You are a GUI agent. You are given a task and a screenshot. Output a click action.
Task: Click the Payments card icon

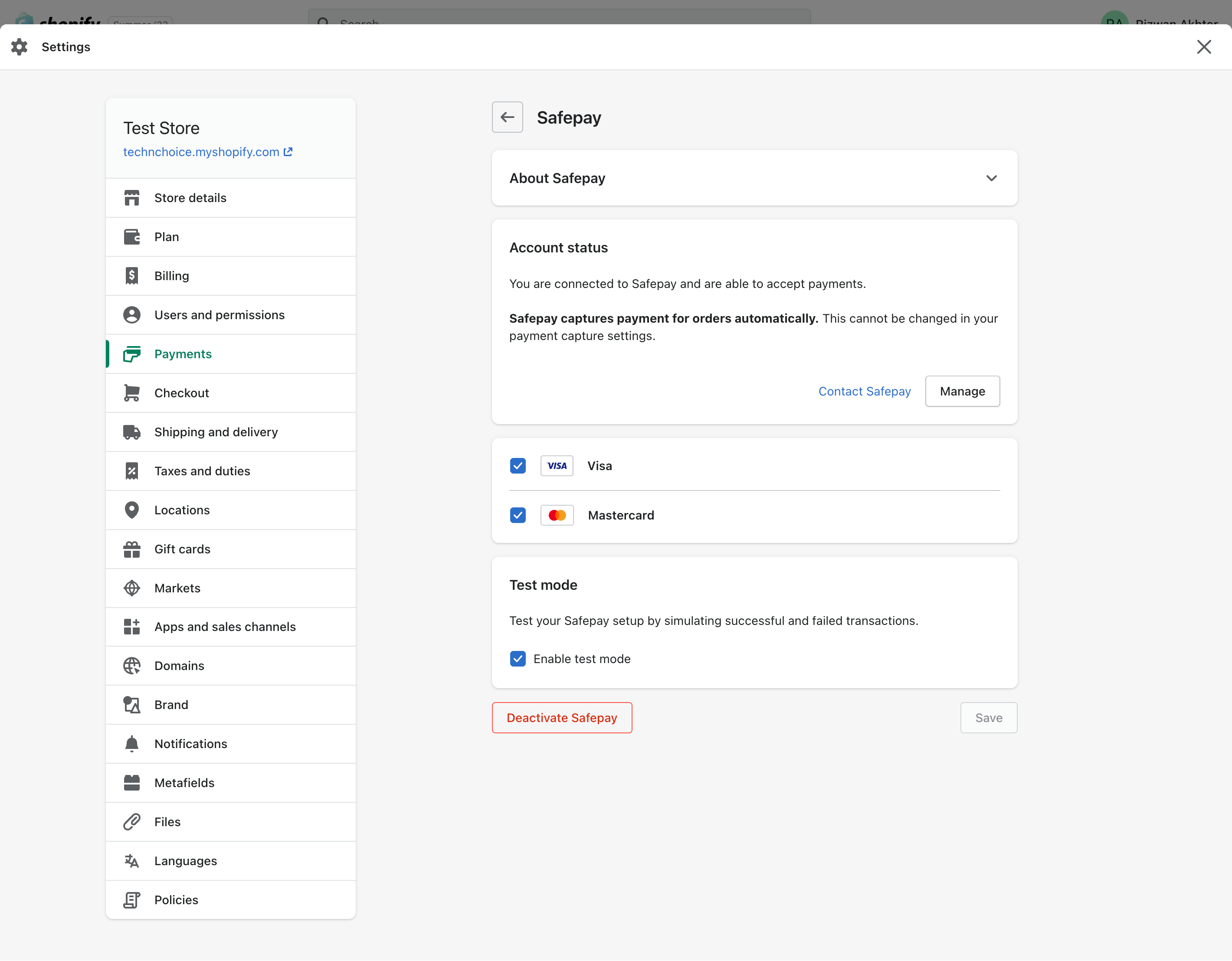[x=131, y=353]
